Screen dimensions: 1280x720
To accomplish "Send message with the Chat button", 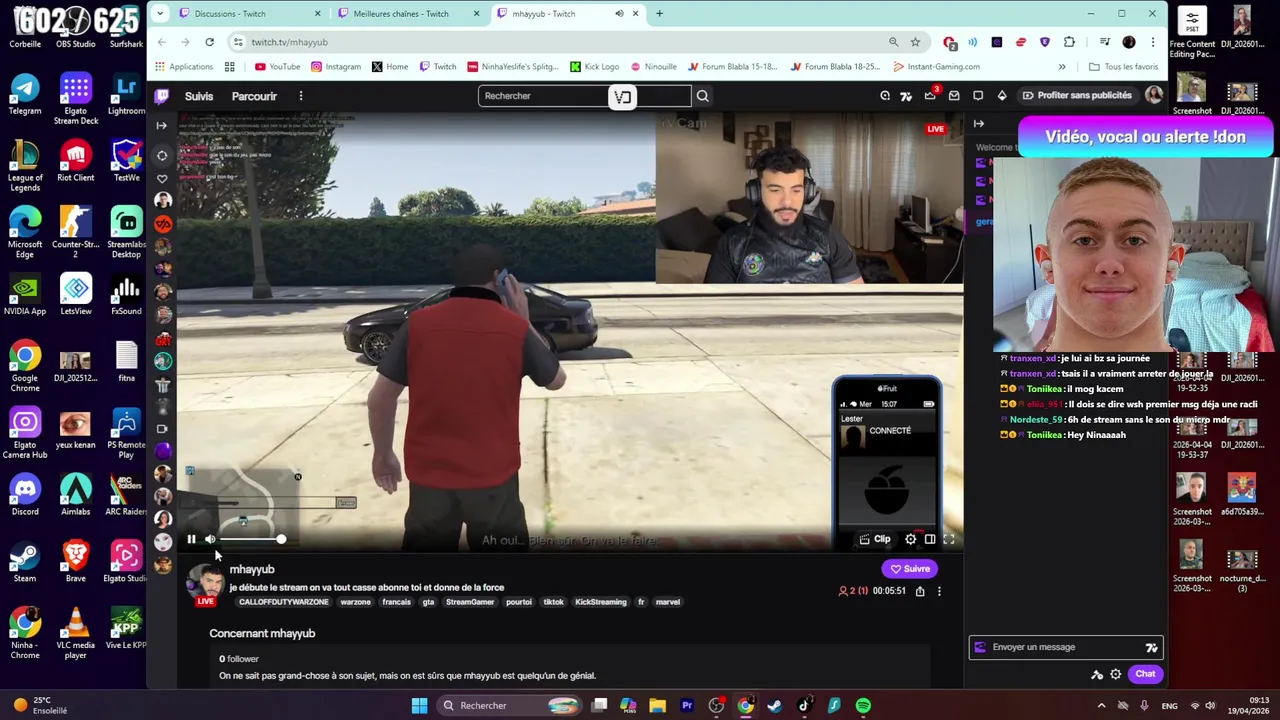I will click(x=1145, y=674).
